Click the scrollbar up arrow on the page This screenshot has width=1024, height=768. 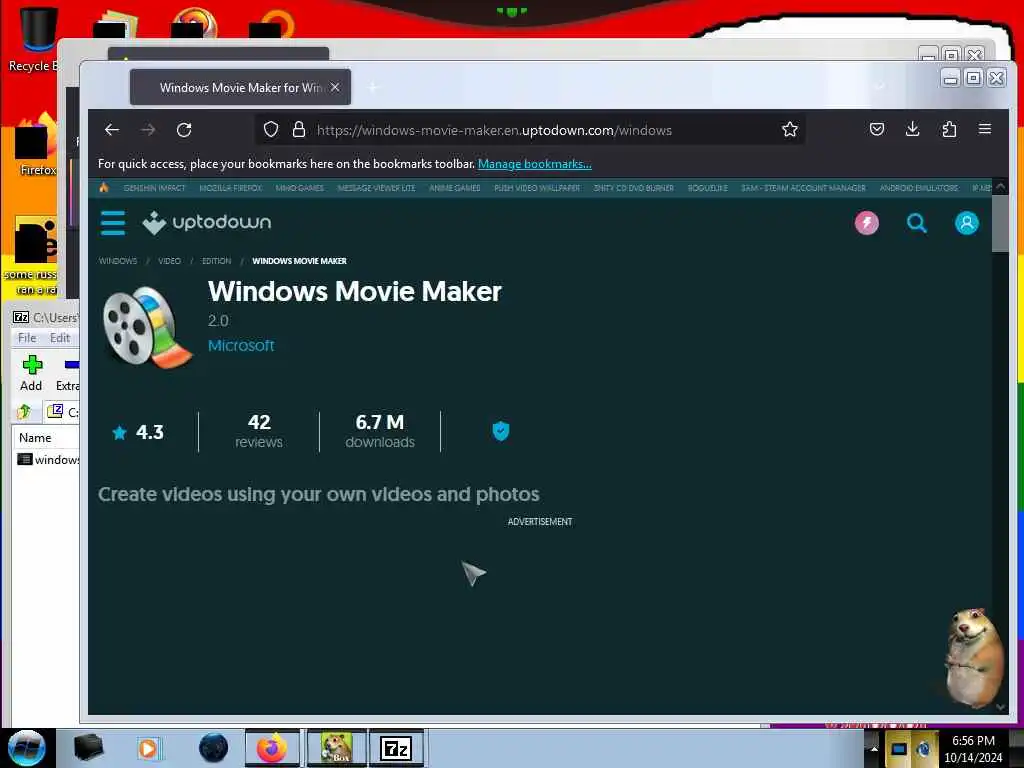coord(1000,187)
